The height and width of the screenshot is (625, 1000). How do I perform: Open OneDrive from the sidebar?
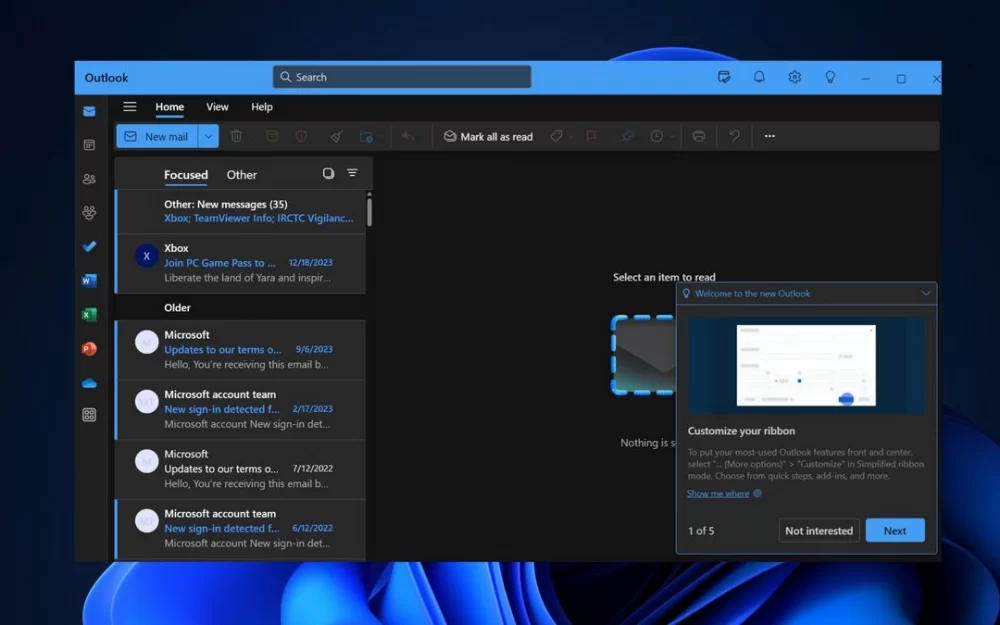[89, 383]
